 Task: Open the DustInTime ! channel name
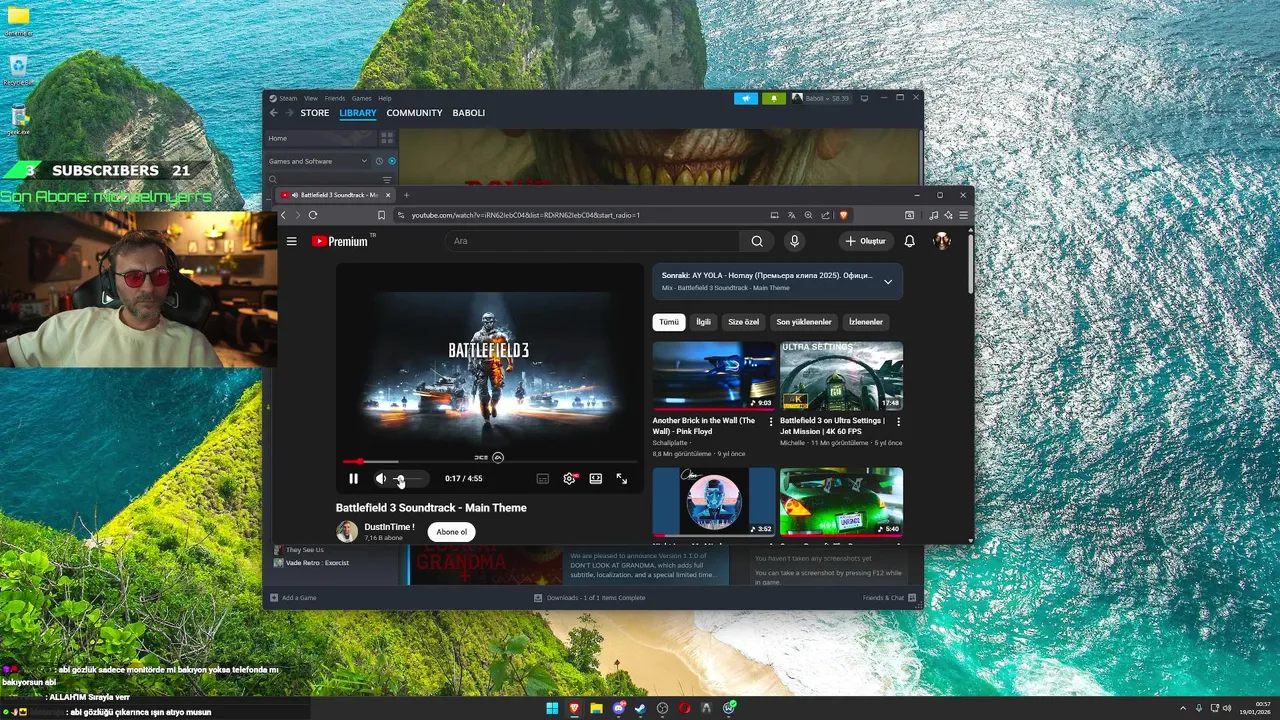[x=389, y=527]
